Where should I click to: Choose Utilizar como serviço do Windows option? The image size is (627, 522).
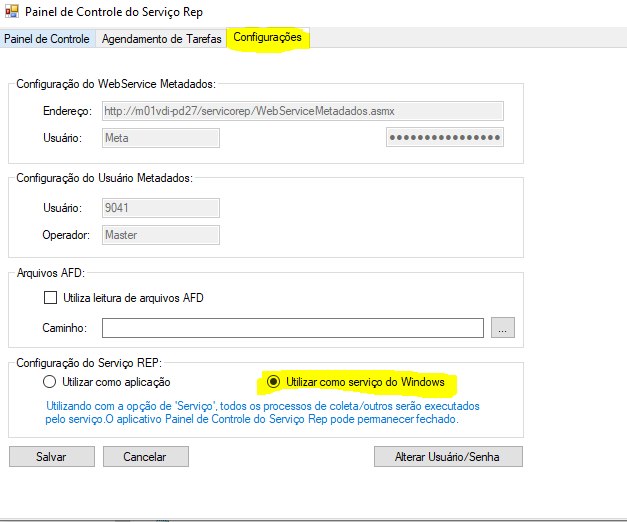click(x=274, y=382)
